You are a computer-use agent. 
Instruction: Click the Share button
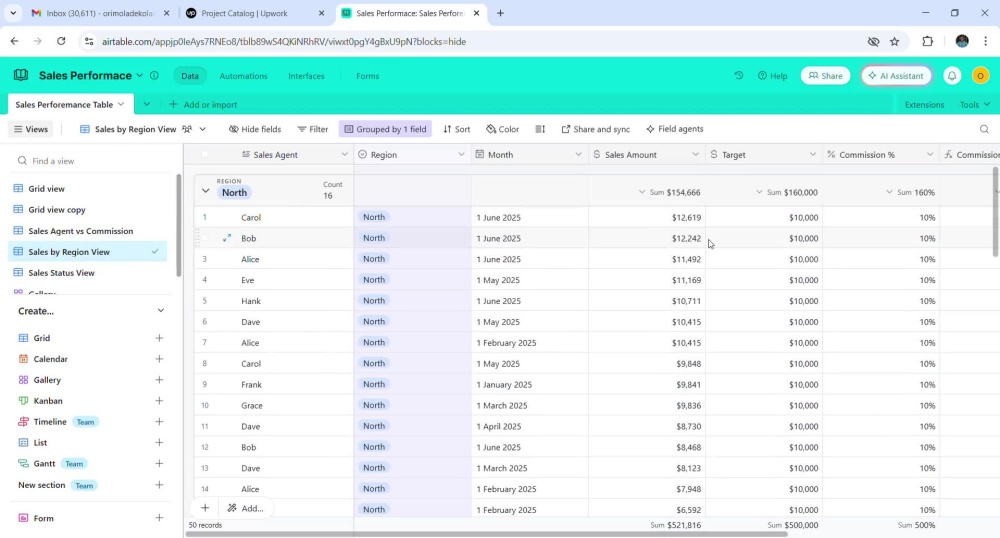pos(825,76)
